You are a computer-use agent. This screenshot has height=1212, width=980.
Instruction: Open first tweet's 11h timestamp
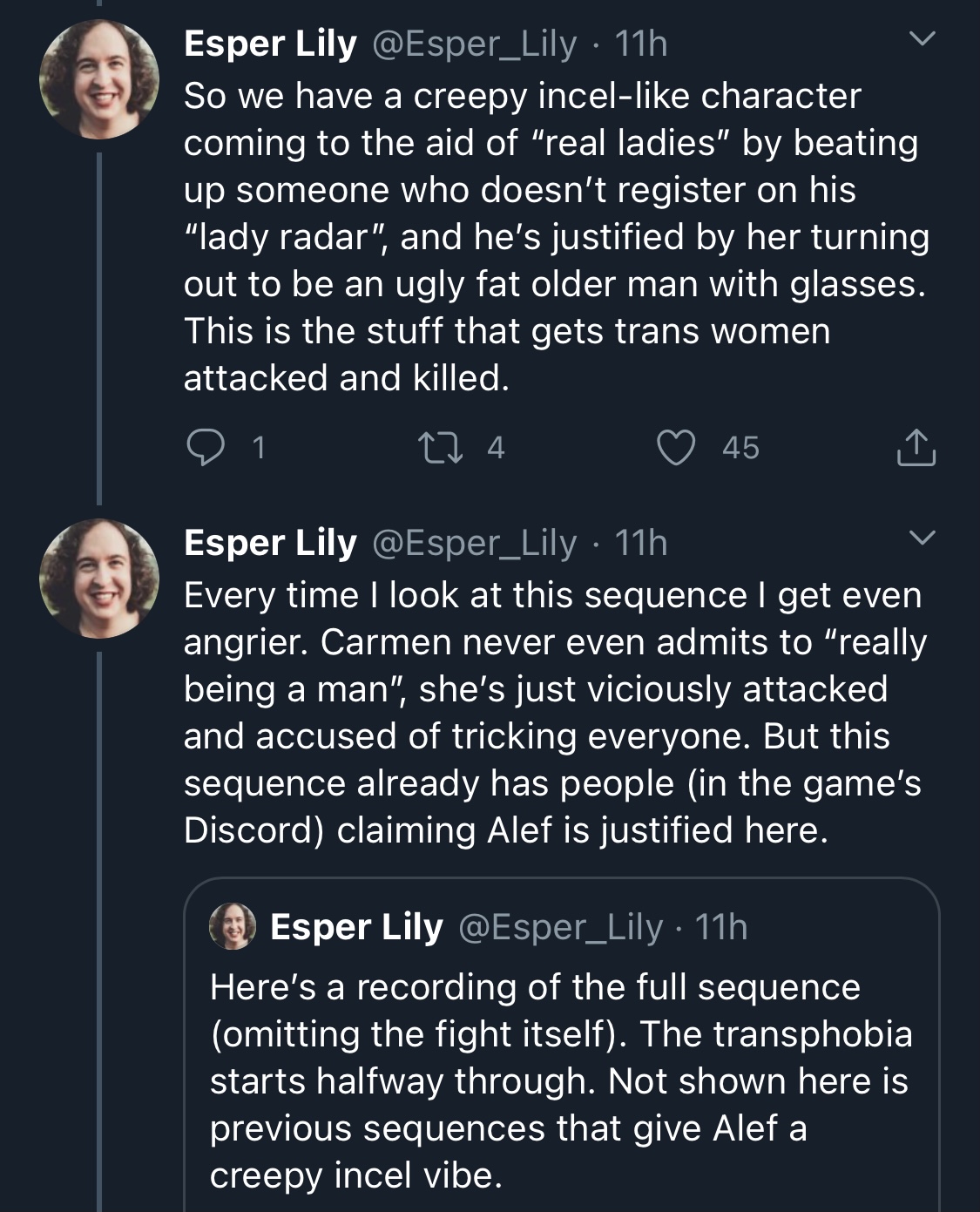point(641,44)
